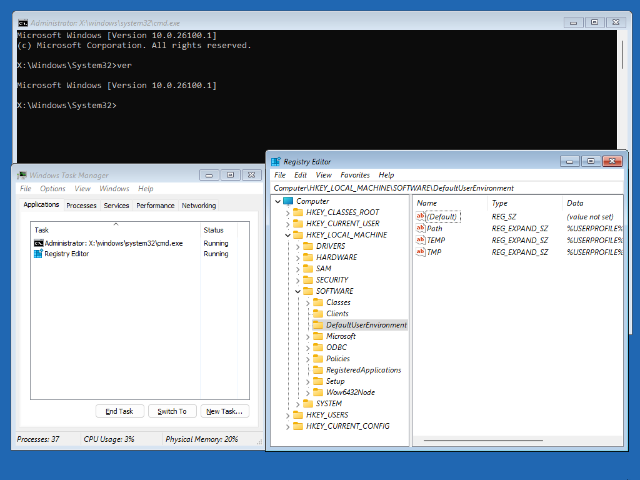The width and height of the screenshot is (640, 480).
Task: Click the Classes folder icon
Action: tap(318, 302)
